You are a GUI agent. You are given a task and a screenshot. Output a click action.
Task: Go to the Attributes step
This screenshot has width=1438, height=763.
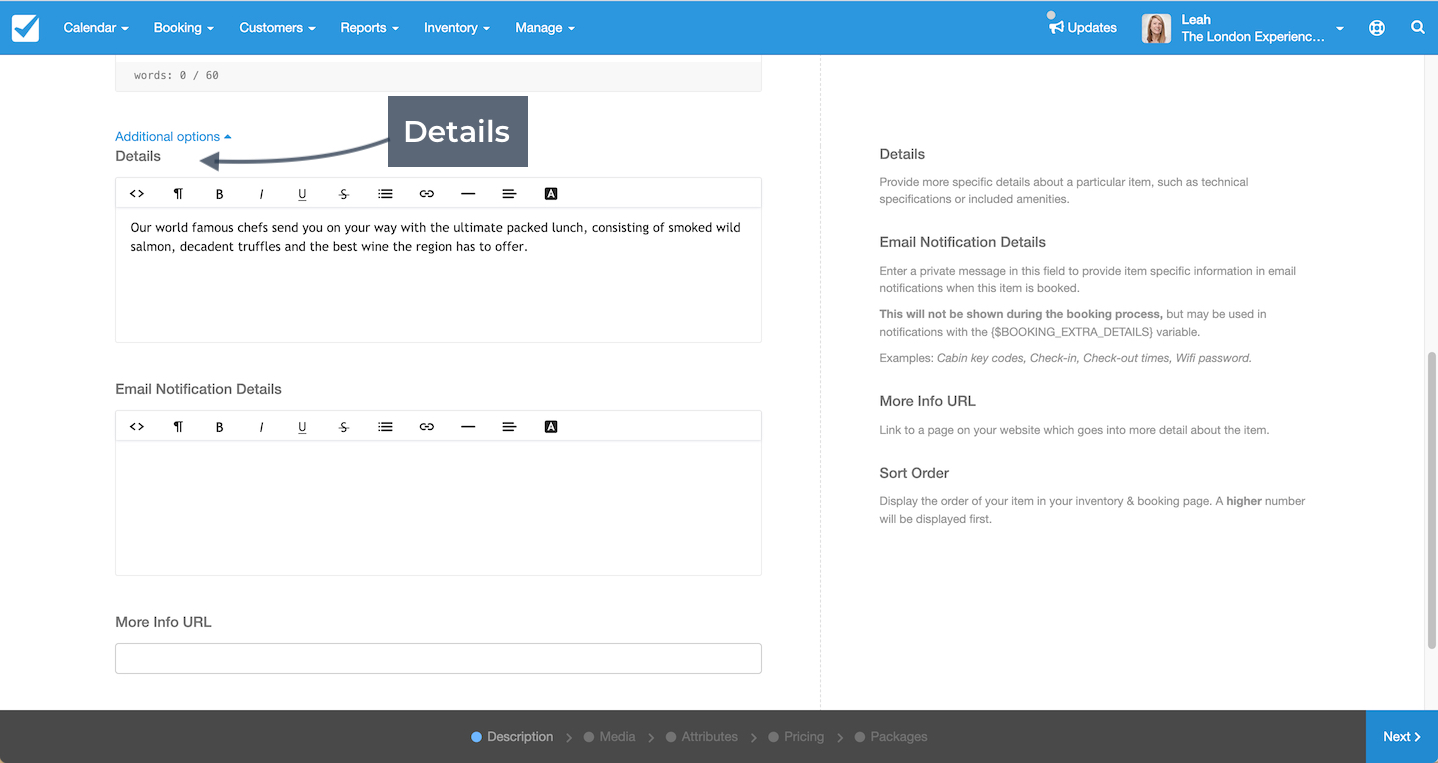point(702,737)
